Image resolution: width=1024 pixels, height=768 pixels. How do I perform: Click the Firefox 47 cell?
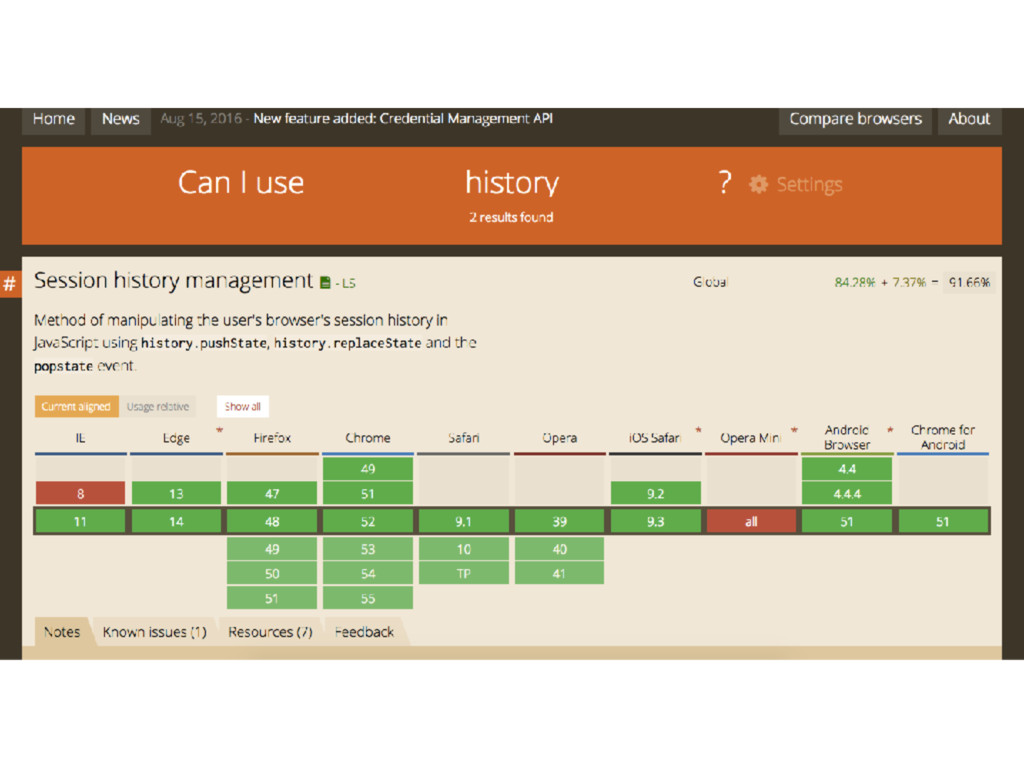coord(272,494)
